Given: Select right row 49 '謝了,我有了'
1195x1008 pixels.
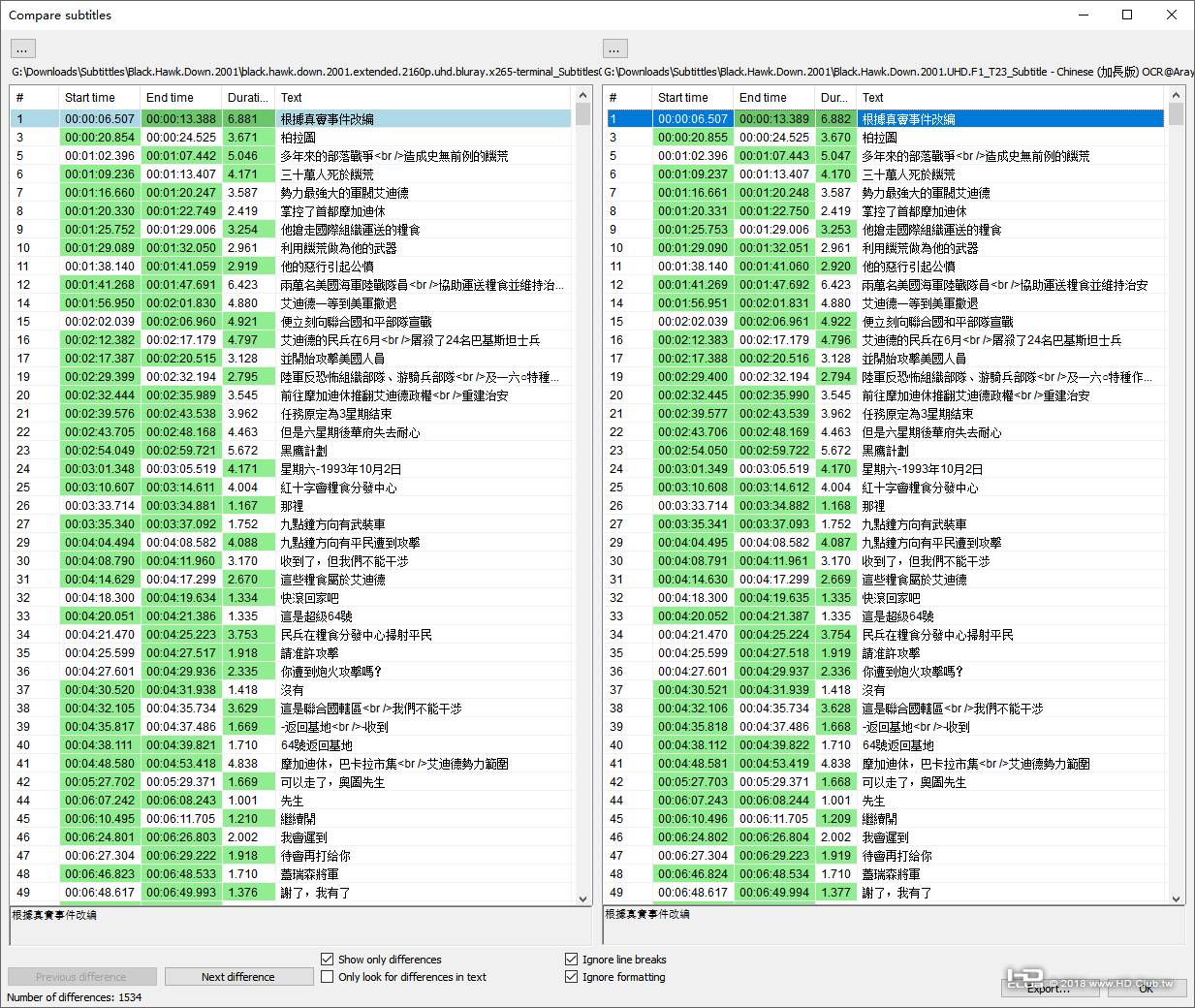Looking at the screenshot, I should (x=897, y=893).
